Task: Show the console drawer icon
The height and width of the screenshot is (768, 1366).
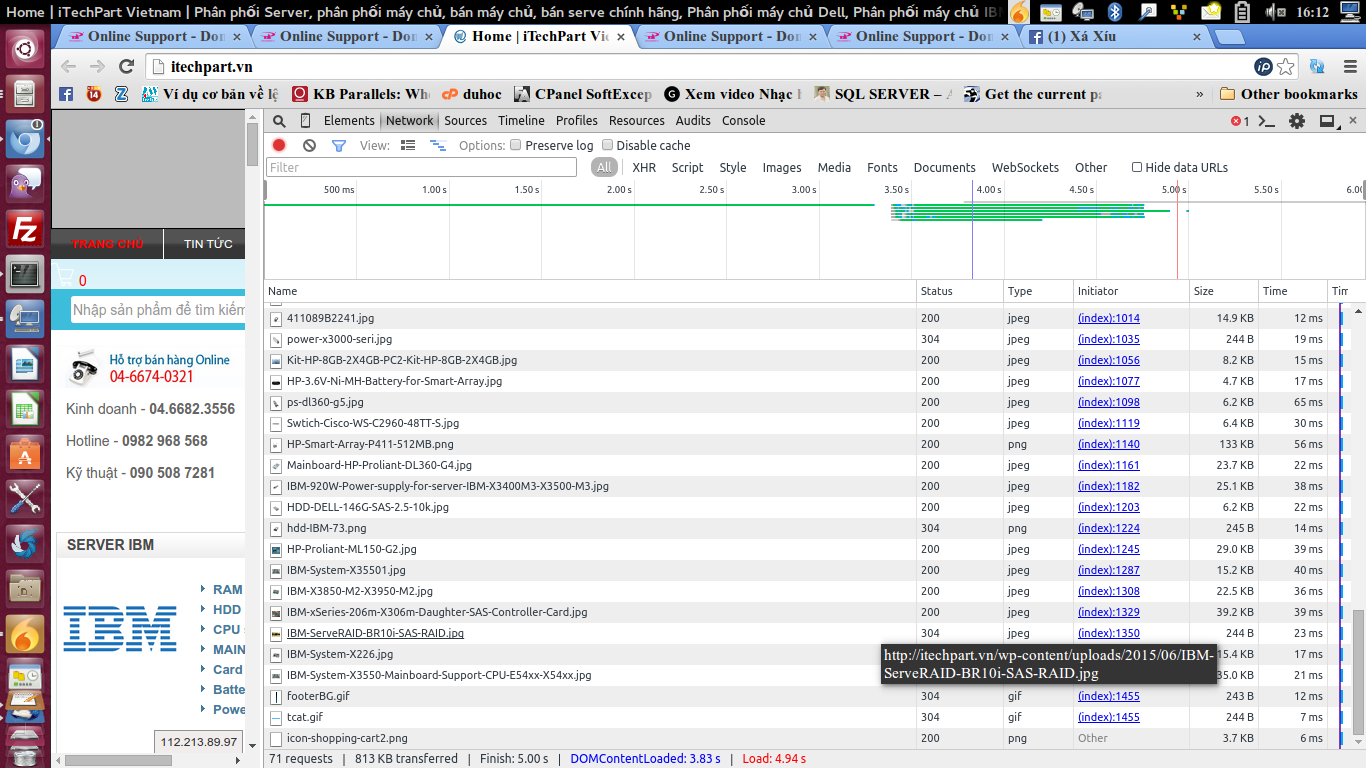Action: pos(1267,121)
